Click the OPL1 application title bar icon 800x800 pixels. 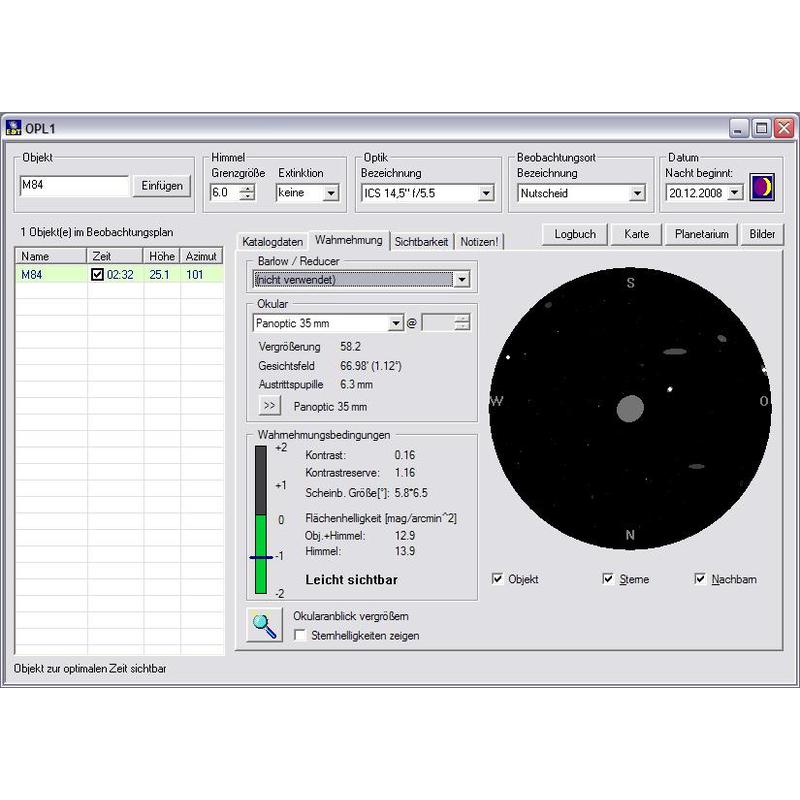tap(14, 127)
